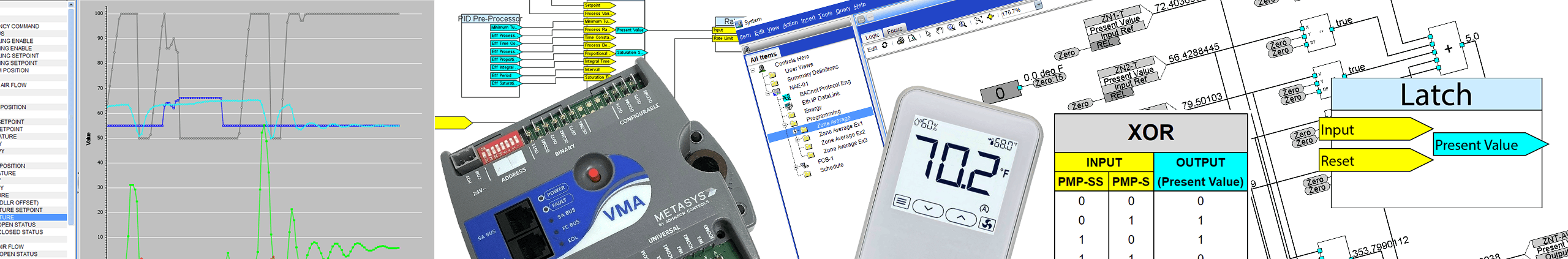Screen dimensions: 1568x259
Task: Click the BACnet Protocol Eng icon in tree
Action: click(x=786, y=97)
